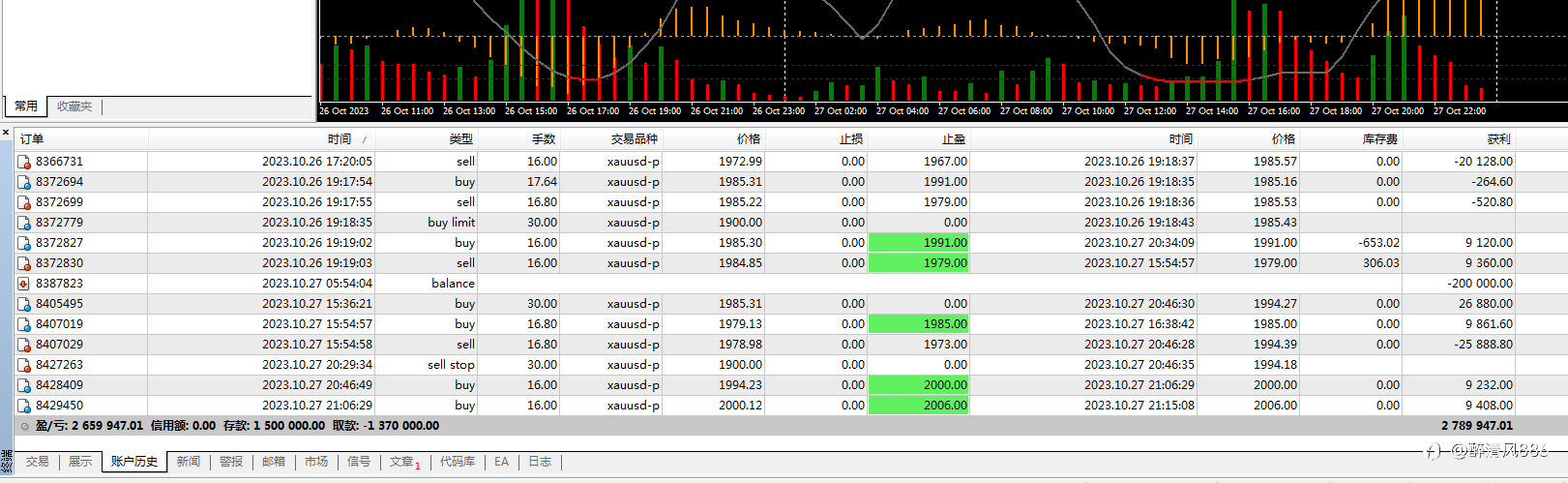Open the 警报 tab
The image size is (1568, 483).
(x=231, y=462)
